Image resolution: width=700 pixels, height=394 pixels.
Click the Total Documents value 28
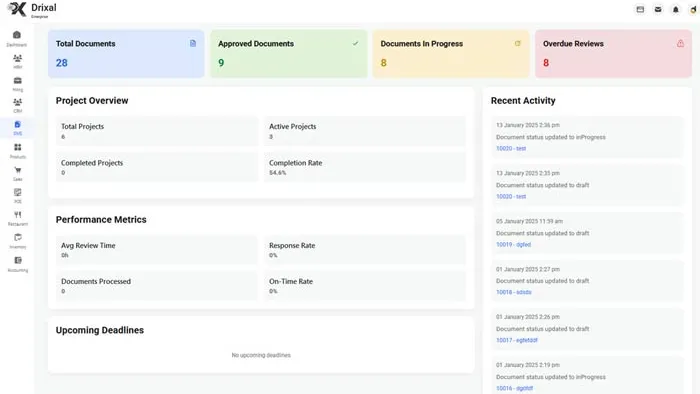pyautogui.click(x=62, y=63)
